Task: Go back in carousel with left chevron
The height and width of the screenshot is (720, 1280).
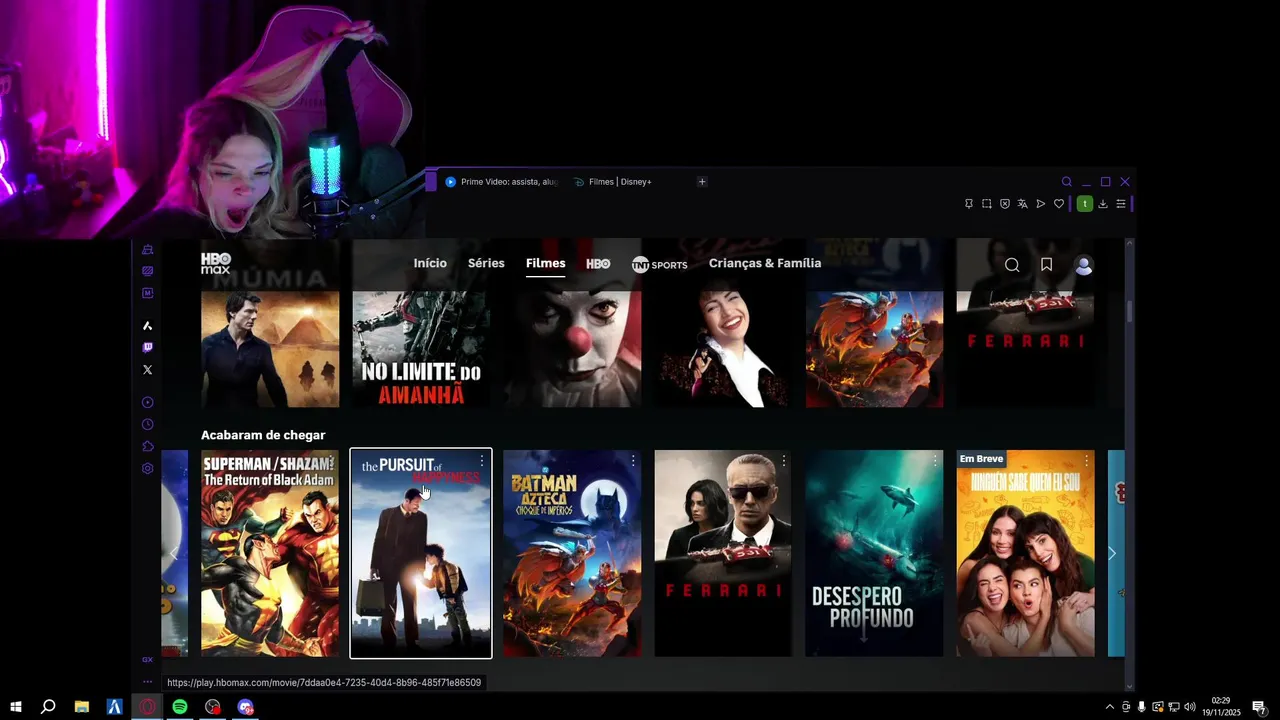Action: [x=174, y=553]
